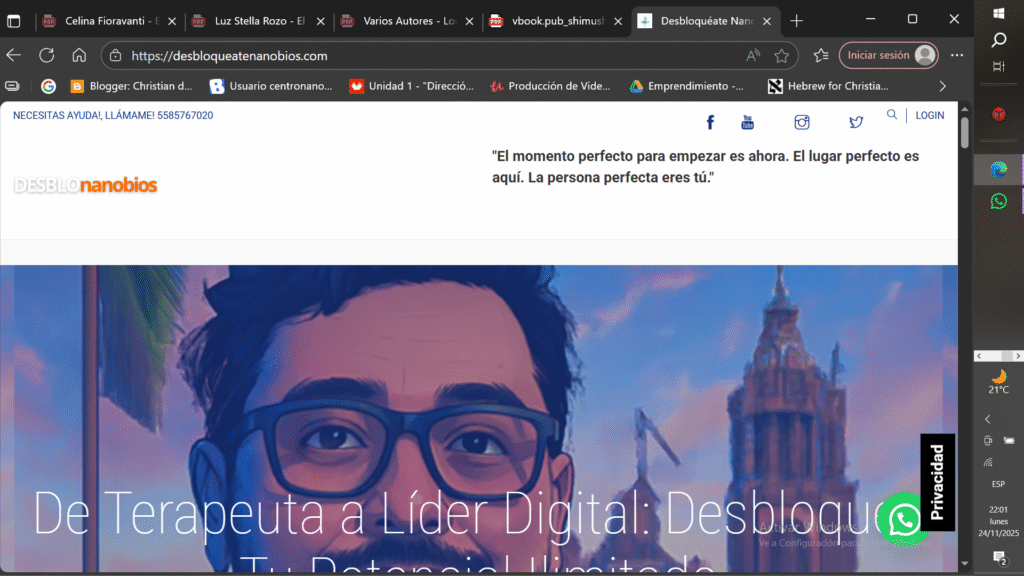Click the browser refresh button
1024x576 pixels.
[x=47, y=56]
